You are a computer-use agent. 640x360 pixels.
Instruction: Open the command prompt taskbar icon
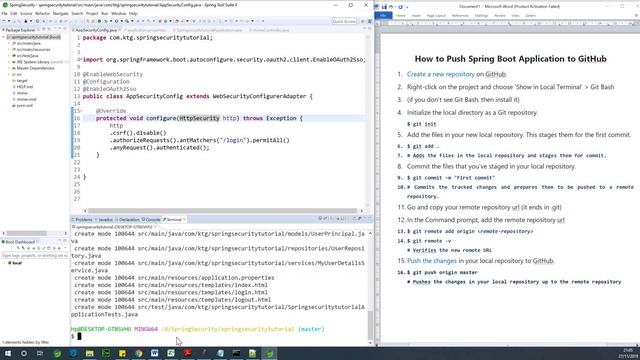point(236,353)
